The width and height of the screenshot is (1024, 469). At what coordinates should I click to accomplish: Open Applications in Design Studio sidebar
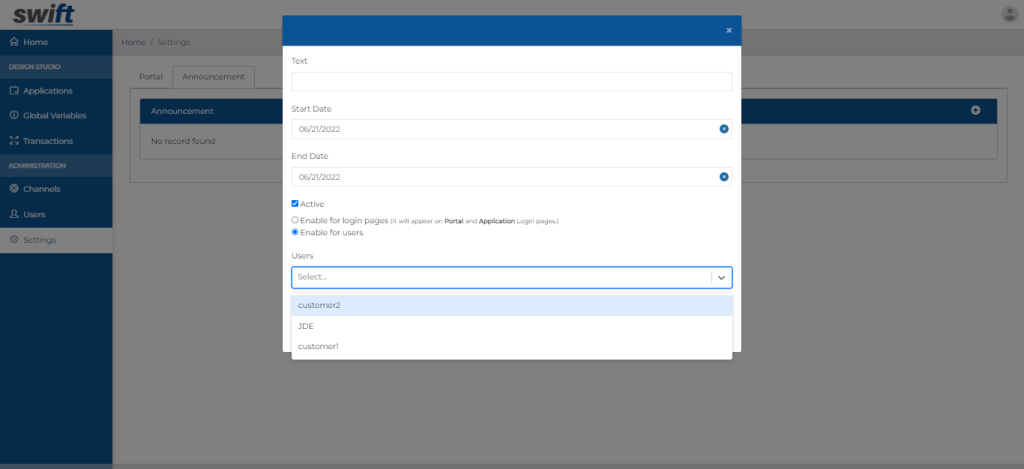tap(47, 91)
